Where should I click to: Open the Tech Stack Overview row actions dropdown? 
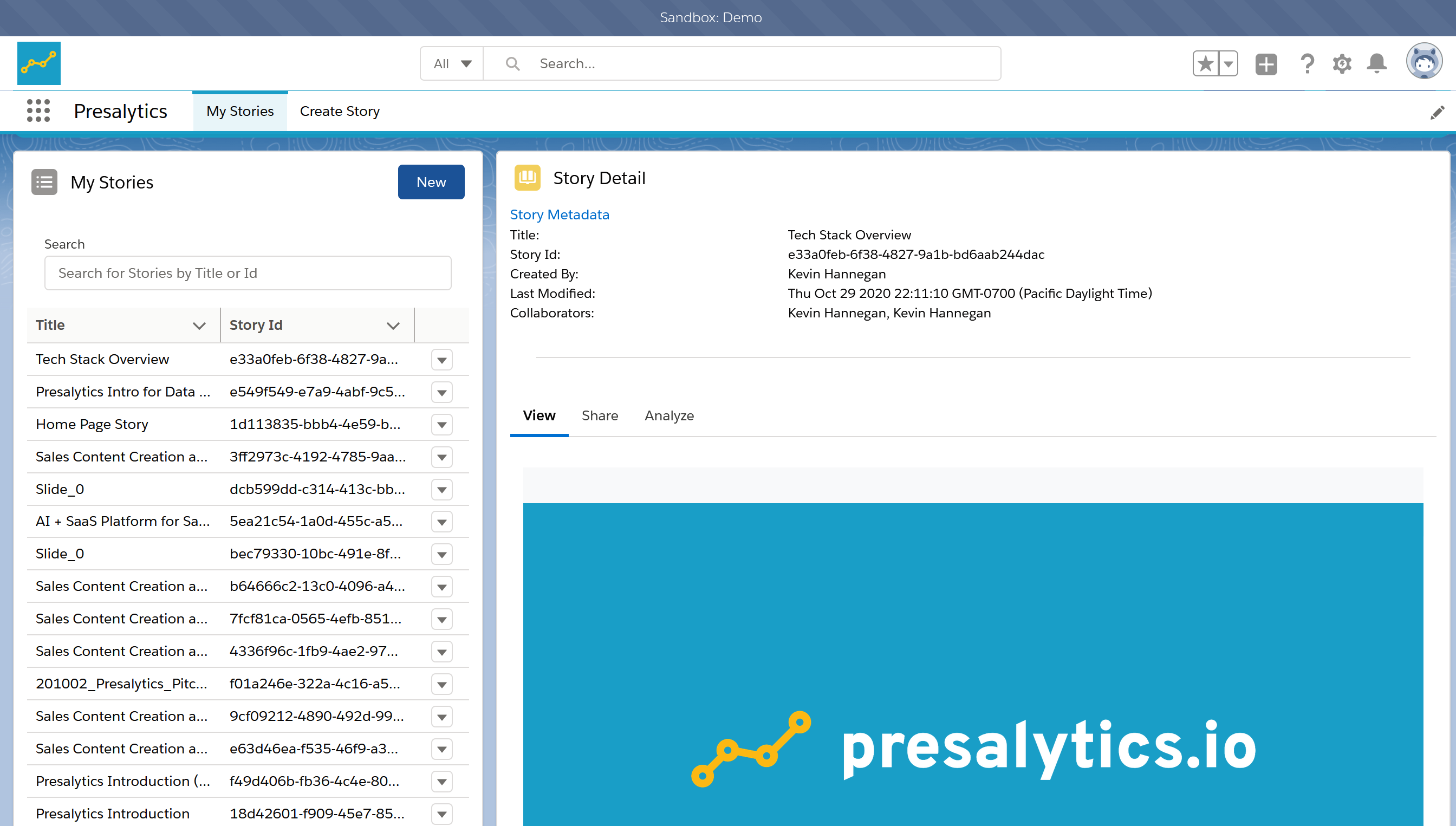[x=441, y=359]
